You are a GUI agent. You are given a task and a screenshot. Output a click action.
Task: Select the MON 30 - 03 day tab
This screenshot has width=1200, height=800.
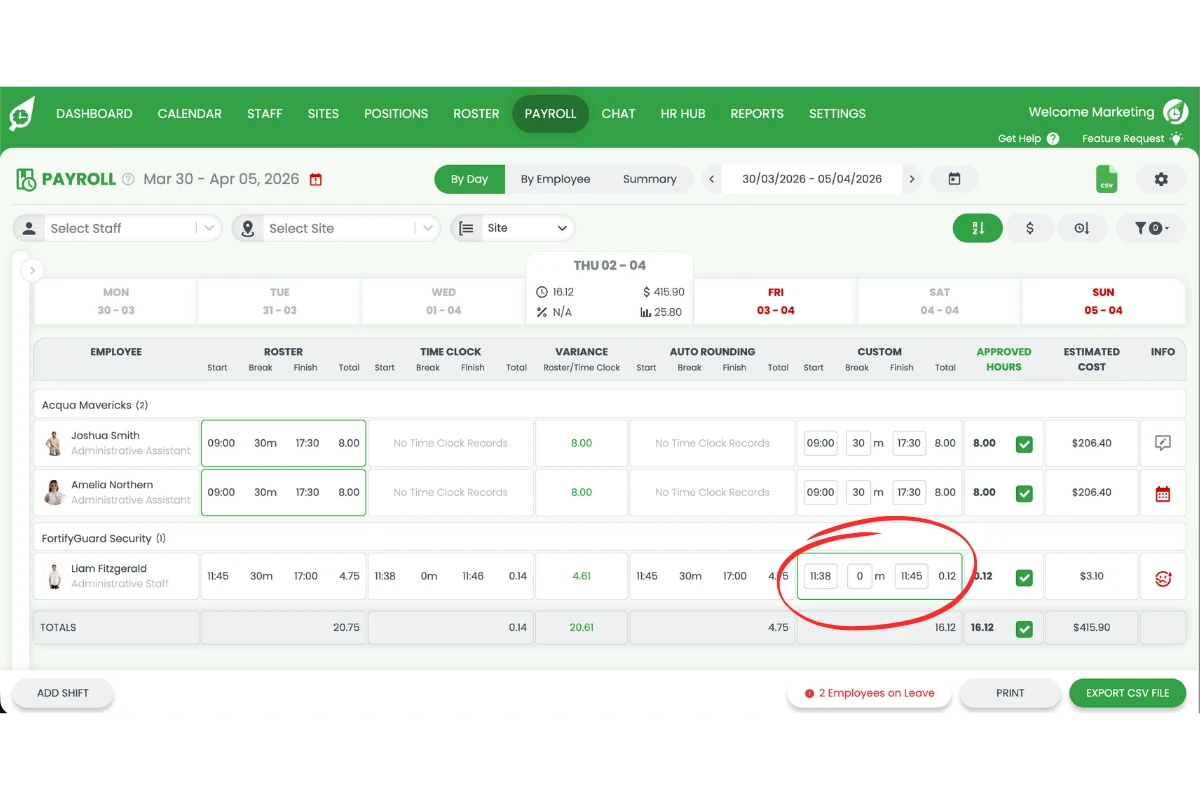[x=116, y=301]
